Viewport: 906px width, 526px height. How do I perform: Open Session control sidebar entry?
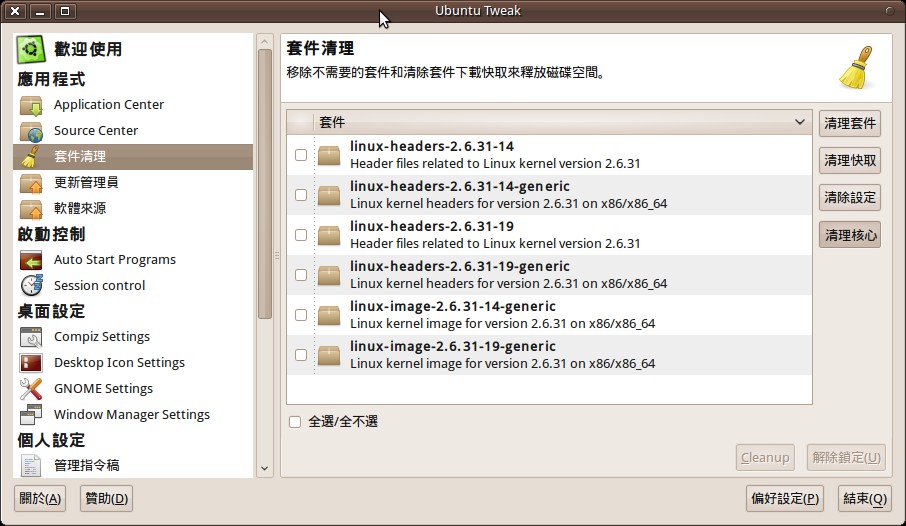click(x=133, y=286)
